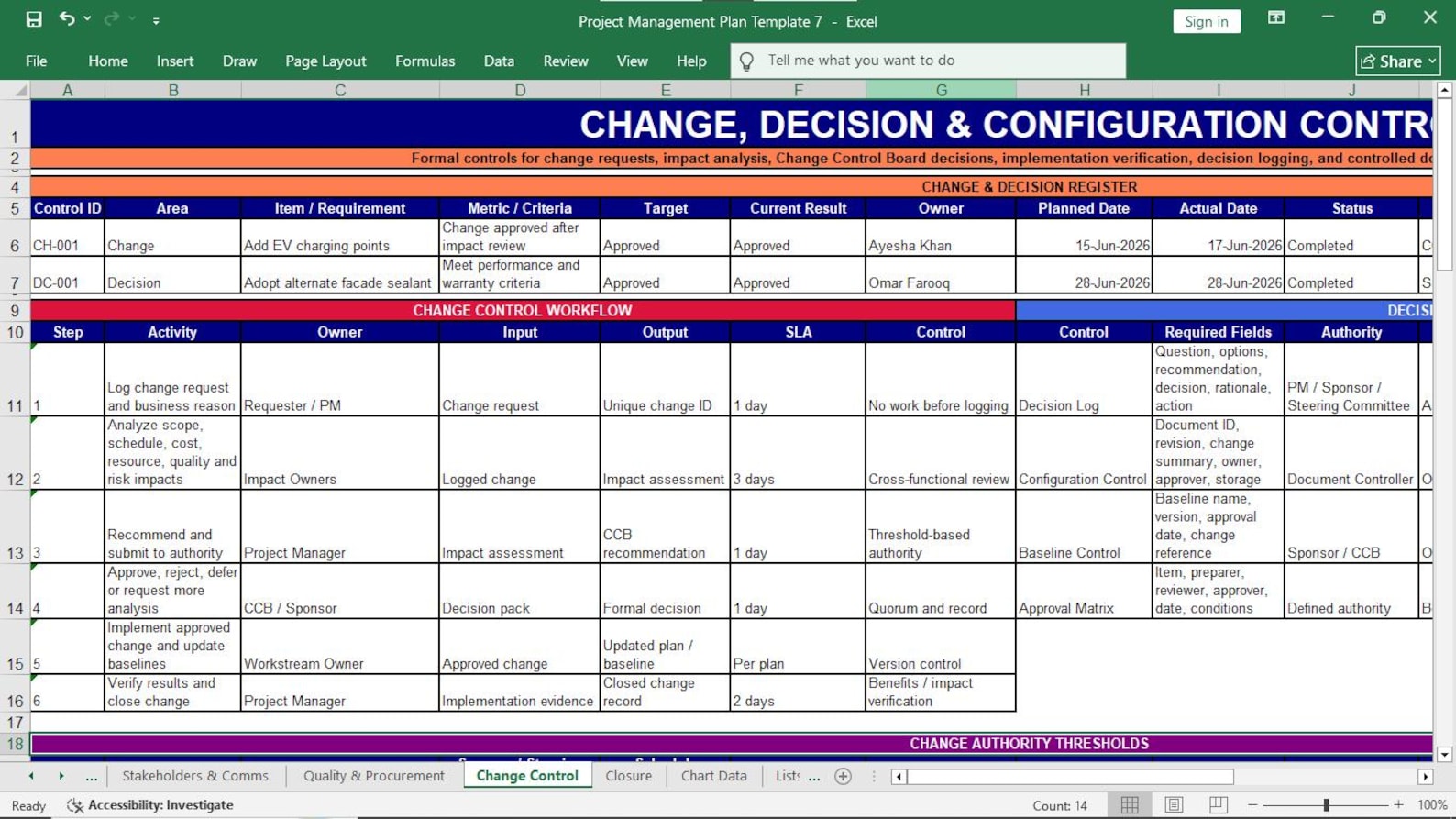Click previous sheet navigation arrow
This screenshot has height=819, width=1456.
pos(31,776)
